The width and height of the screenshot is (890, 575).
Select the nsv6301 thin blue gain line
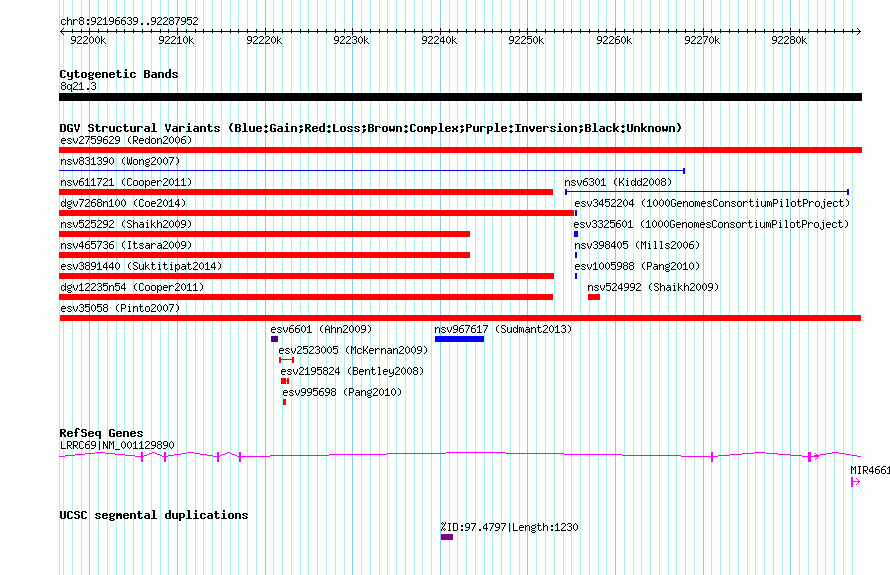pos(707,192)
